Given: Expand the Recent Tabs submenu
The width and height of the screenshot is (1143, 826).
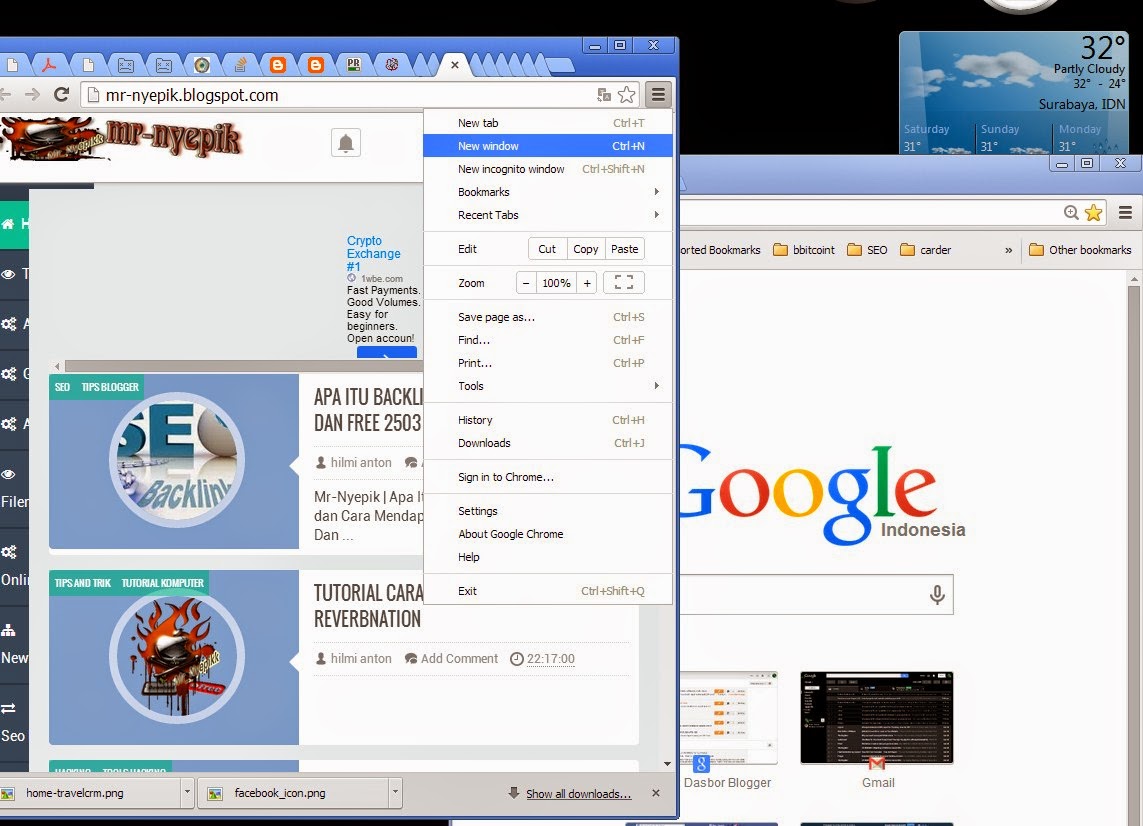Looking at the screenshot, I should (x=547, y=215).
